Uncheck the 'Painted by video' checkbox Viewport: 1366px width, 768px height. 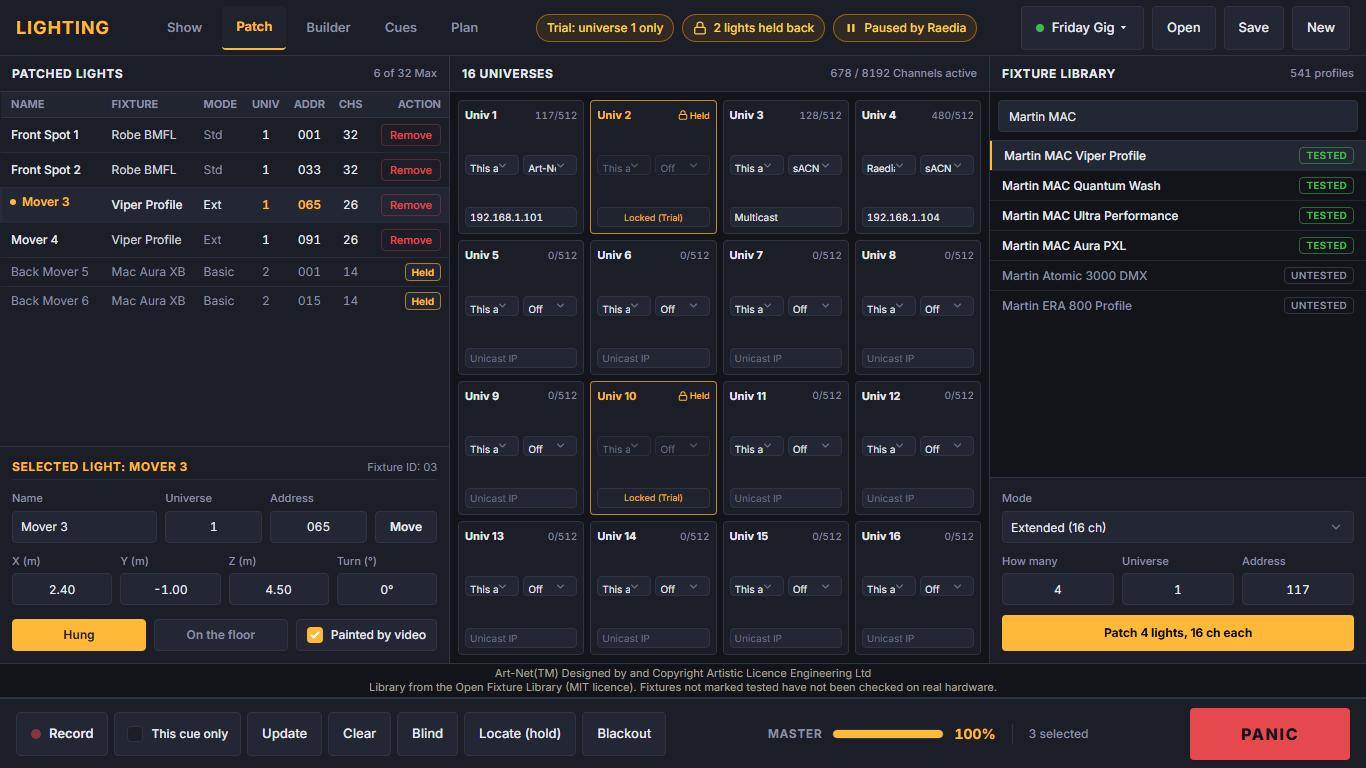click(x=315, y=635)
